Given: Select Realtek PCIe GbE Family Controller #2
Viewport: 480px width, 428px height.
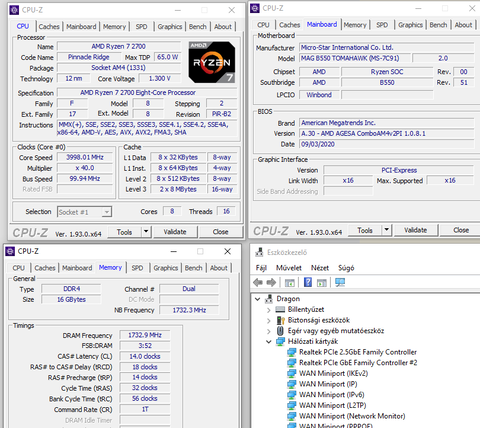Looking at the screenshot, I should 358,363.
